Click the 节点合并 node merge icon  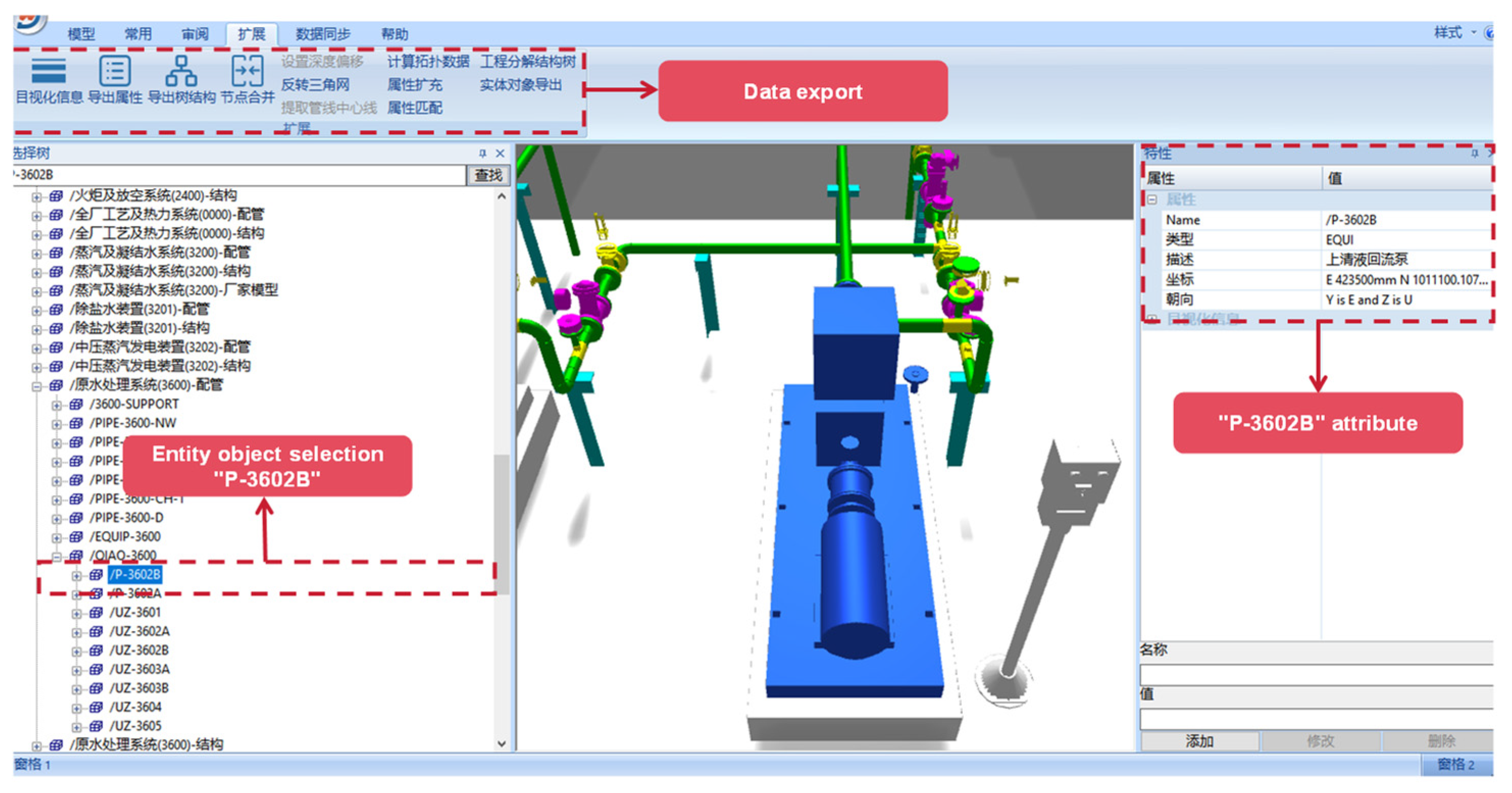(x=247, y=71)
